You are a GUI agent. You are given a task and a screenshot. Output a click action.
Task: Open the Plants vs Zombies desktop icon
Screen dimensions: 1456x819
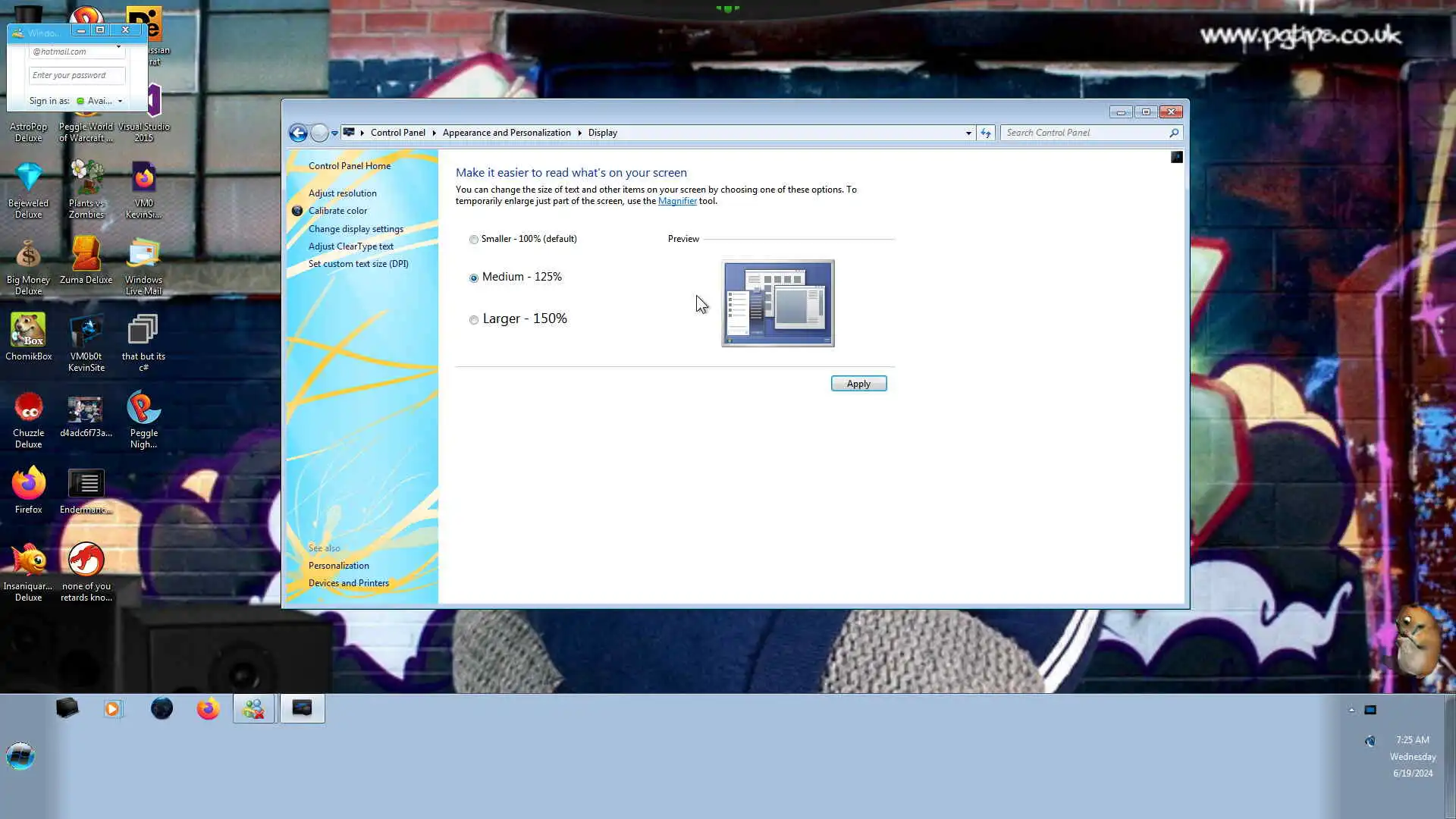tap(86, 190)
